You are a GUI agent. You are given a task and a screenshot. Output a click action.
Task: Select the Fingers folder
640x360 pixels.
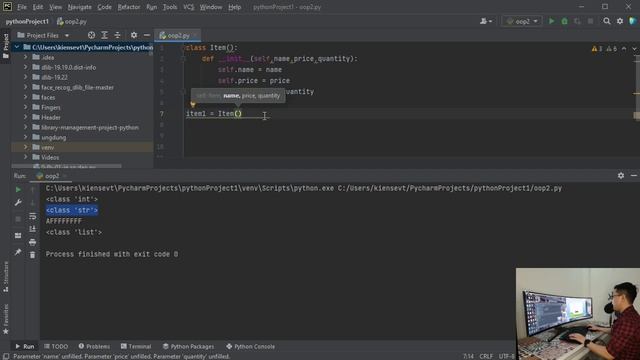(x=51, y=107)
